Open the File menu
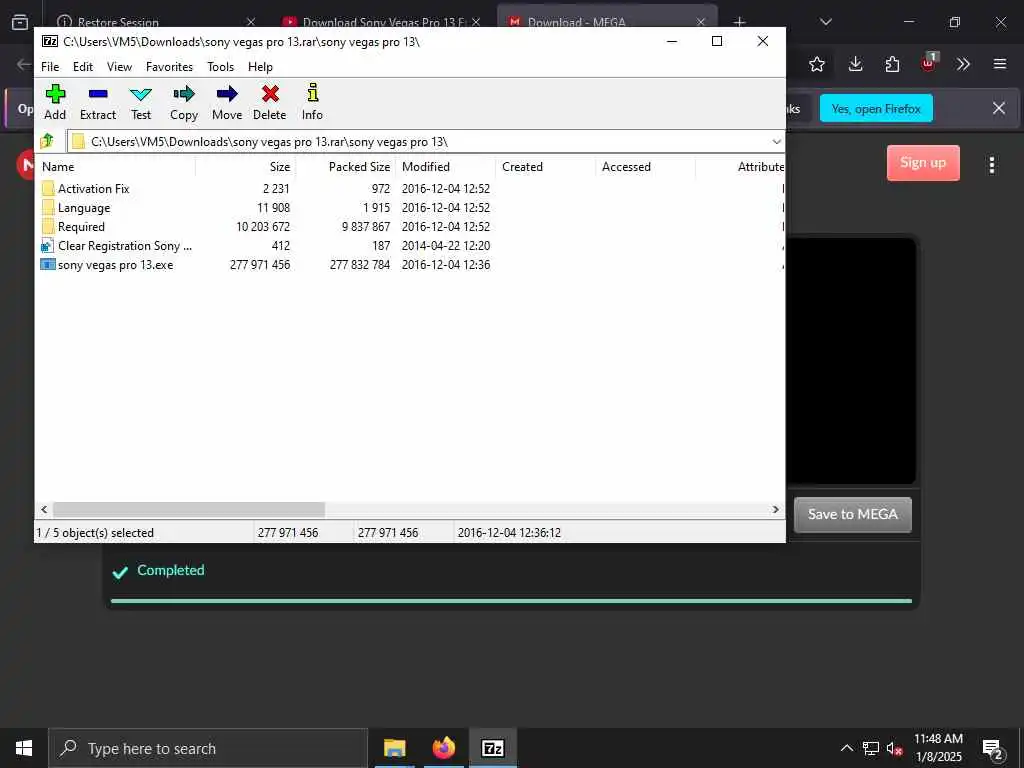The image size is (1024, 768). (50, 67)
